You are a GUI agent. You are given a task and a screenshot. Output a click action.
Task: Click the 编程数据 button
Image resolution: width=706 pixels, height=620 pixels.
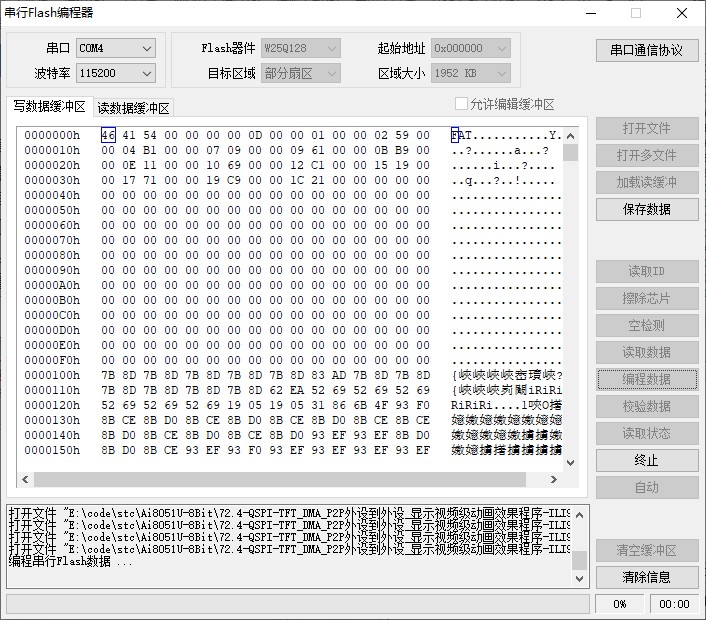[647, 379]
